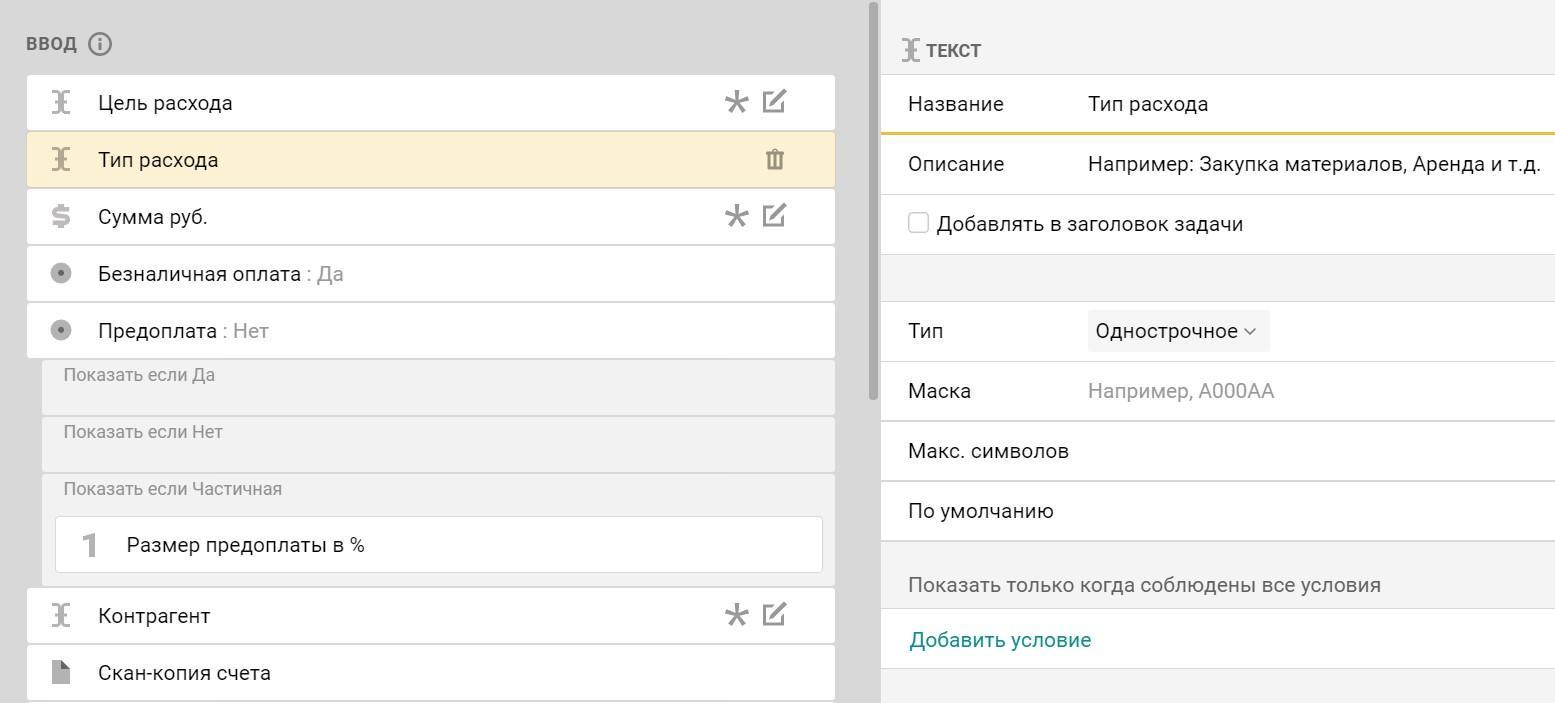Click the edit icon for Цель расхода
This screenshot has height=703, width=1555.
pos(774,102)
